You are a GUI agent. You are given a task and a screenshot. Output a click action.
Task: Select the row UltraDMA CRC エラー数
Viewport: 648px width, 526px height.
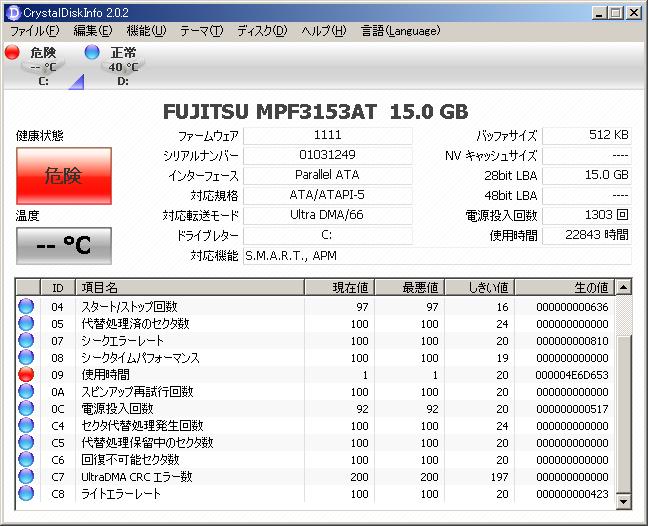[315, 477]
